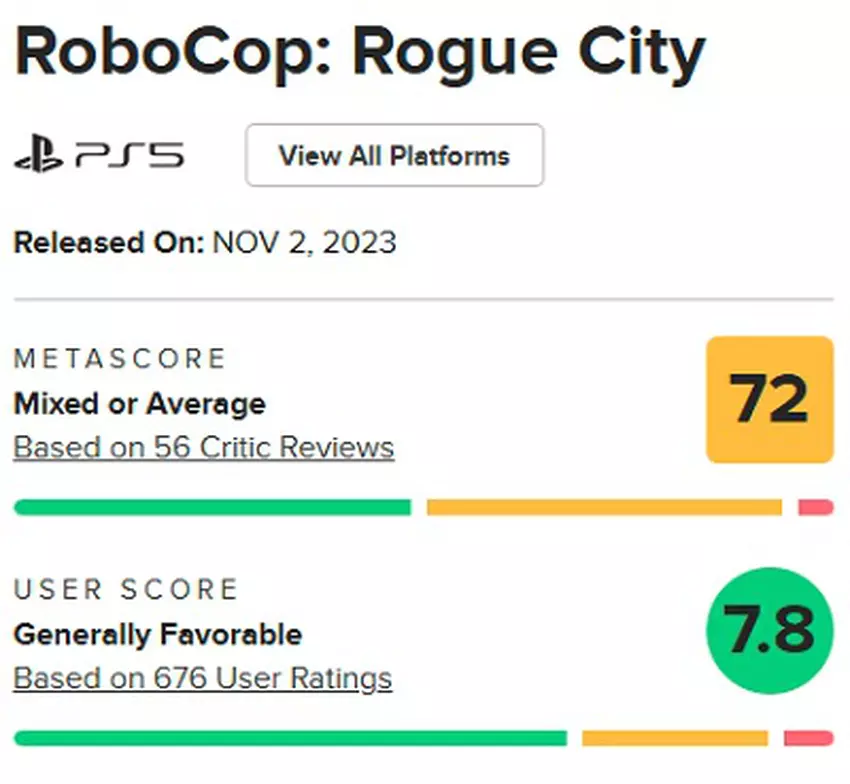Select the green positive critic reviews bar
Viewport: 850px width, 784px height.
212,508
